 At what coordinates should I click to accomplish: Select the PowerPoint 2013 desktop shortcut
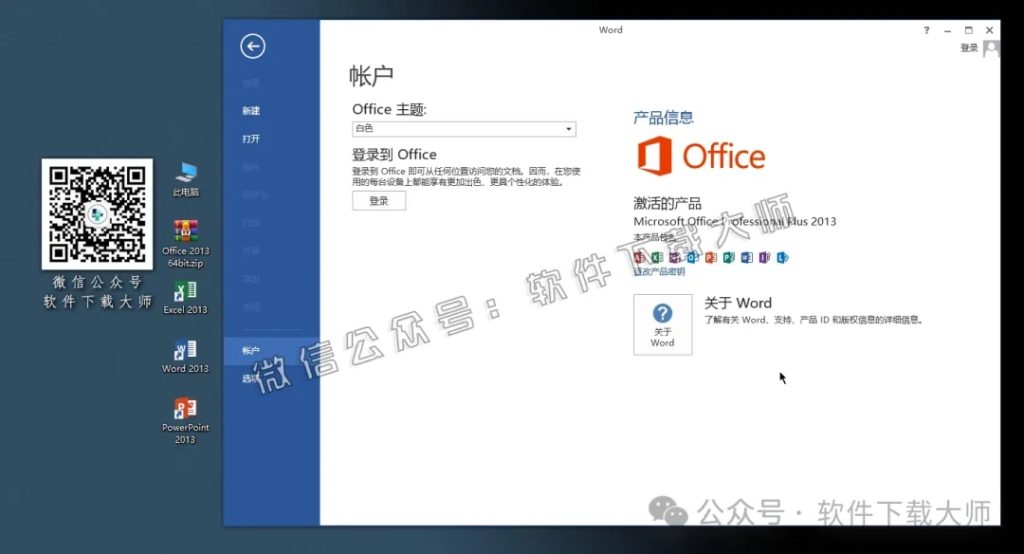(185, 421)
